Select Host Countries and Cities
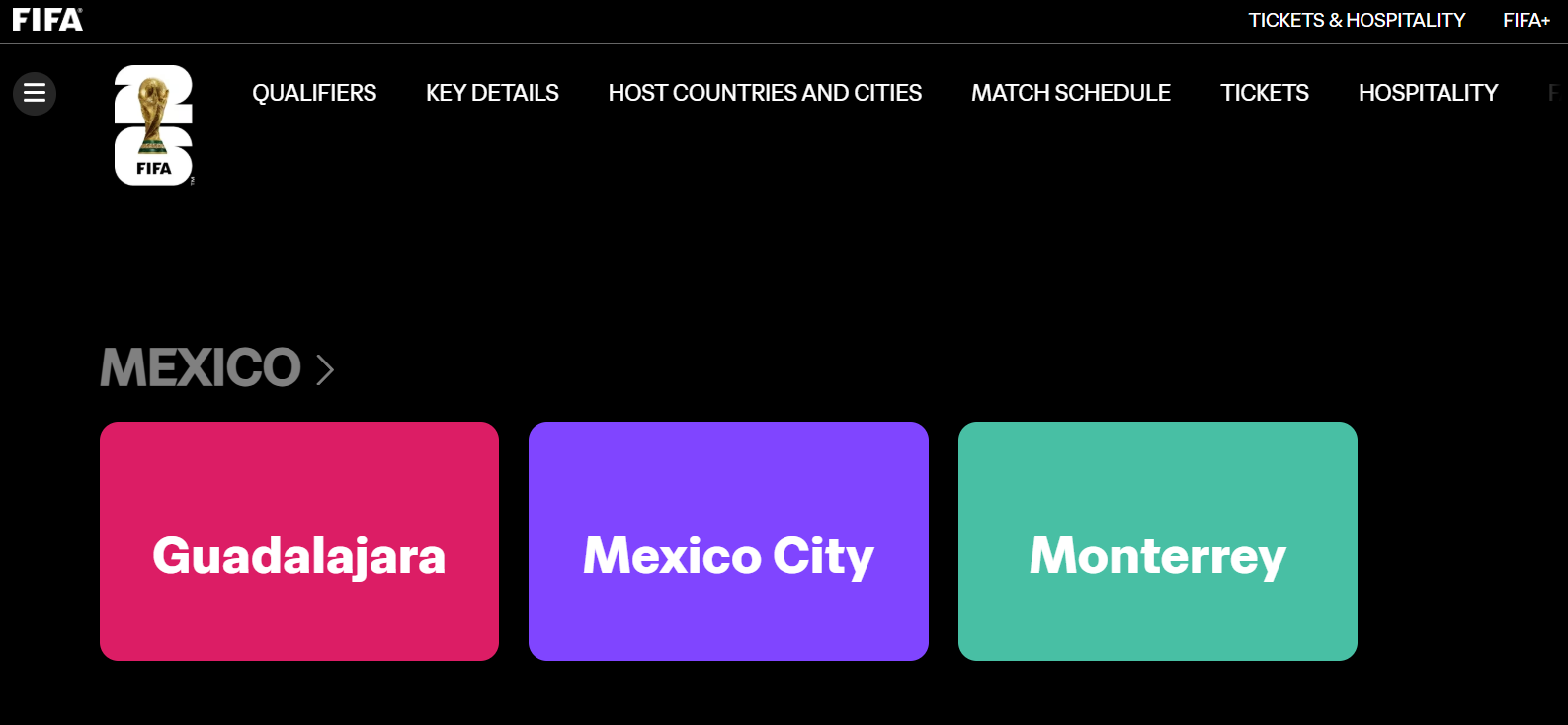1568x725 pixels. [765, 93]
